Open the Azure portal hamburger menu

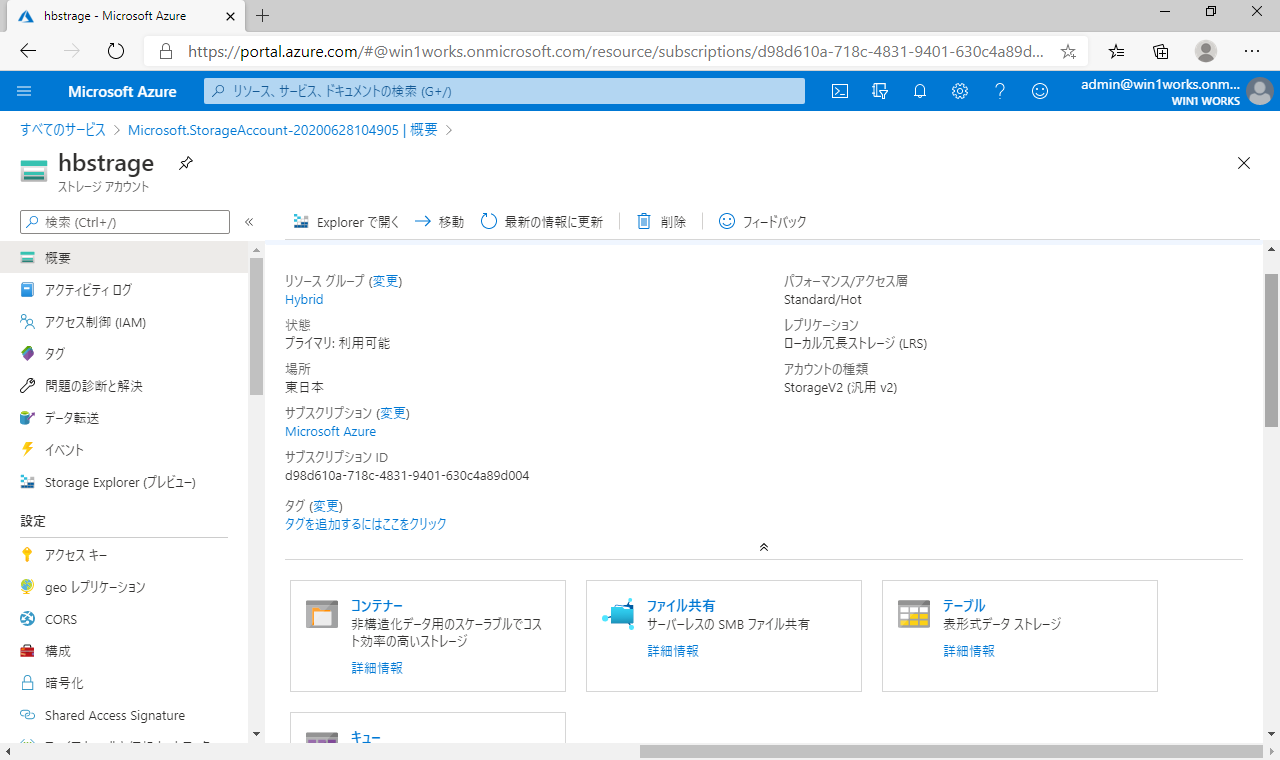click(25, 91)
